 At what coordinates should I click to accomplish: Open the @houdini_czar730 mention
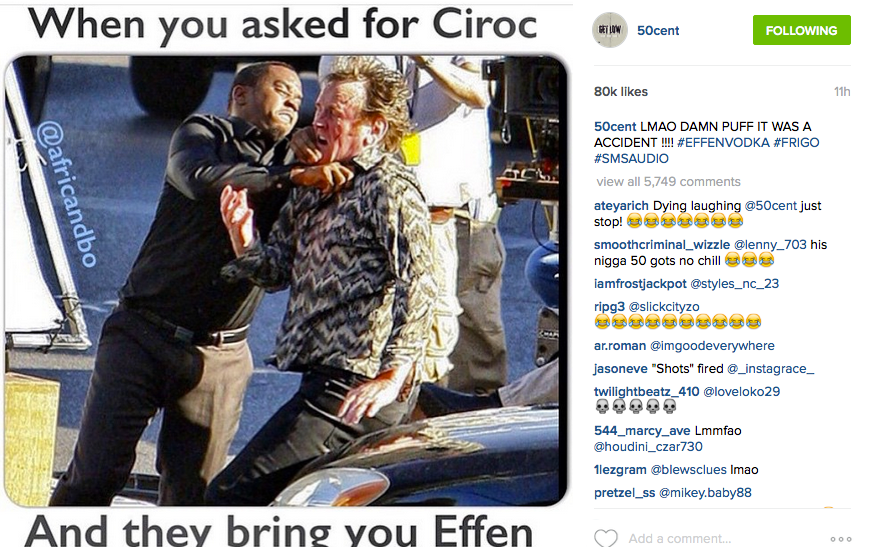pyautogui.click(x=648, y=447)
